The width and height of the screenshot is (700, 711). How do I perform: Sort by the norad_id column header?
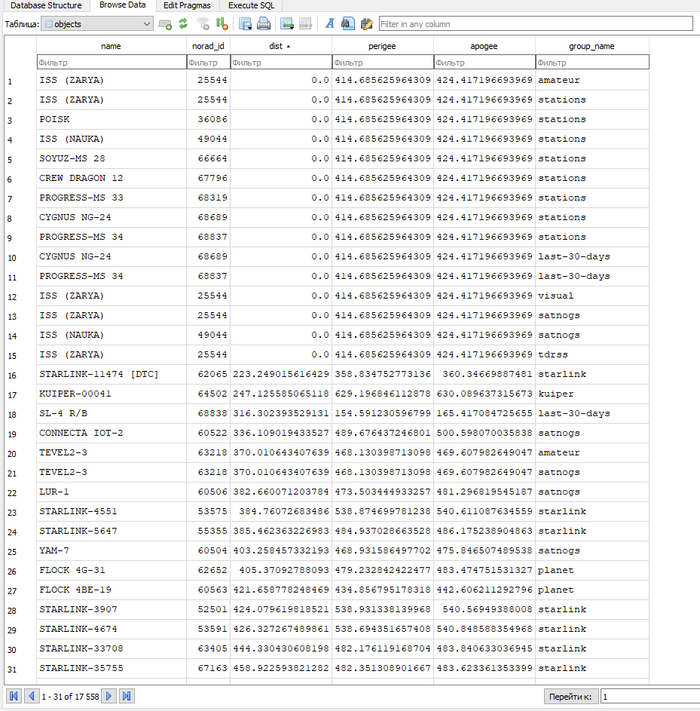(x=209, y=46)
